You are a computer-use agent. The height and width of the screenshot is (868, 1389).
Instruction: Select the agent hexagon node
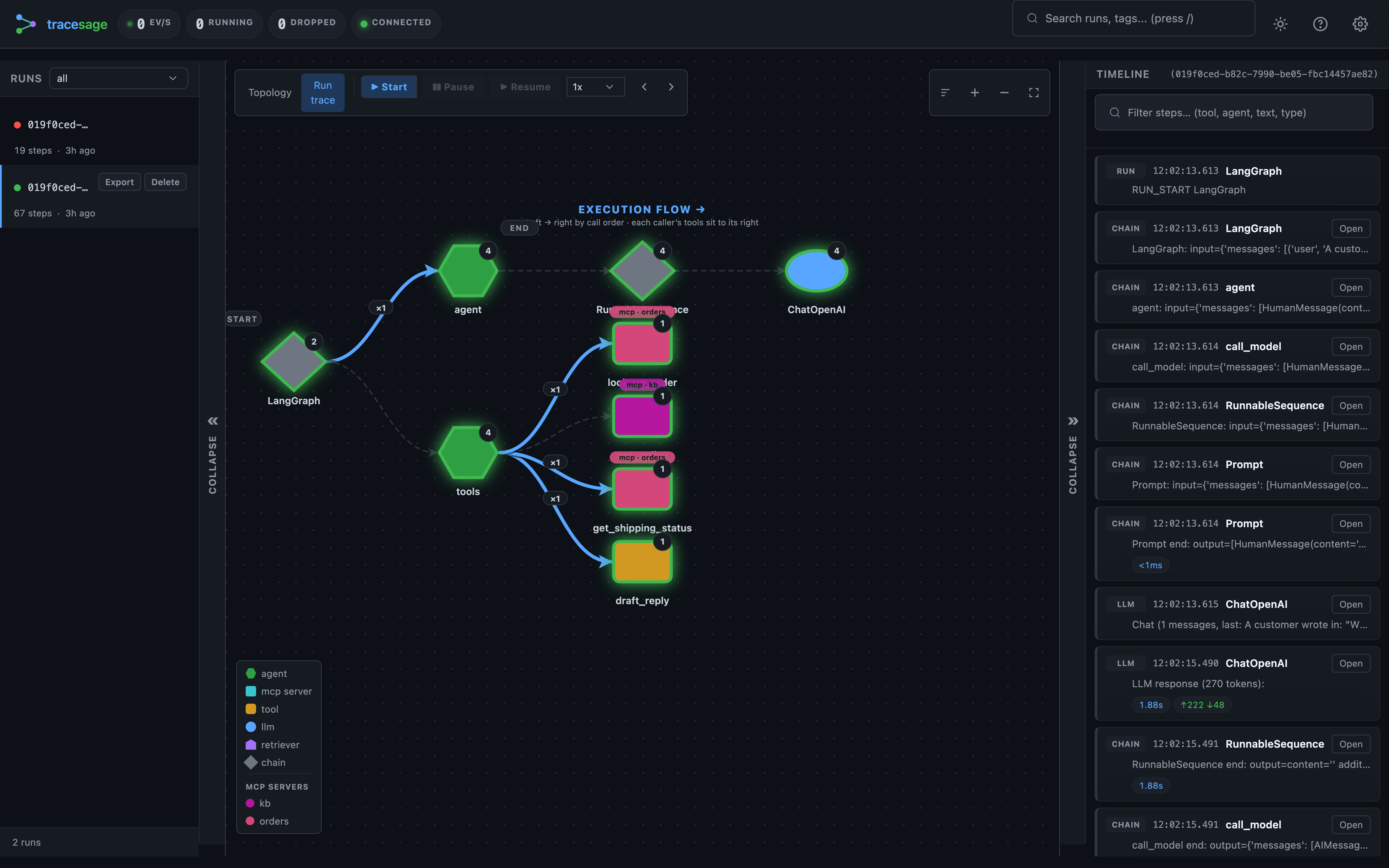(468, 271)
